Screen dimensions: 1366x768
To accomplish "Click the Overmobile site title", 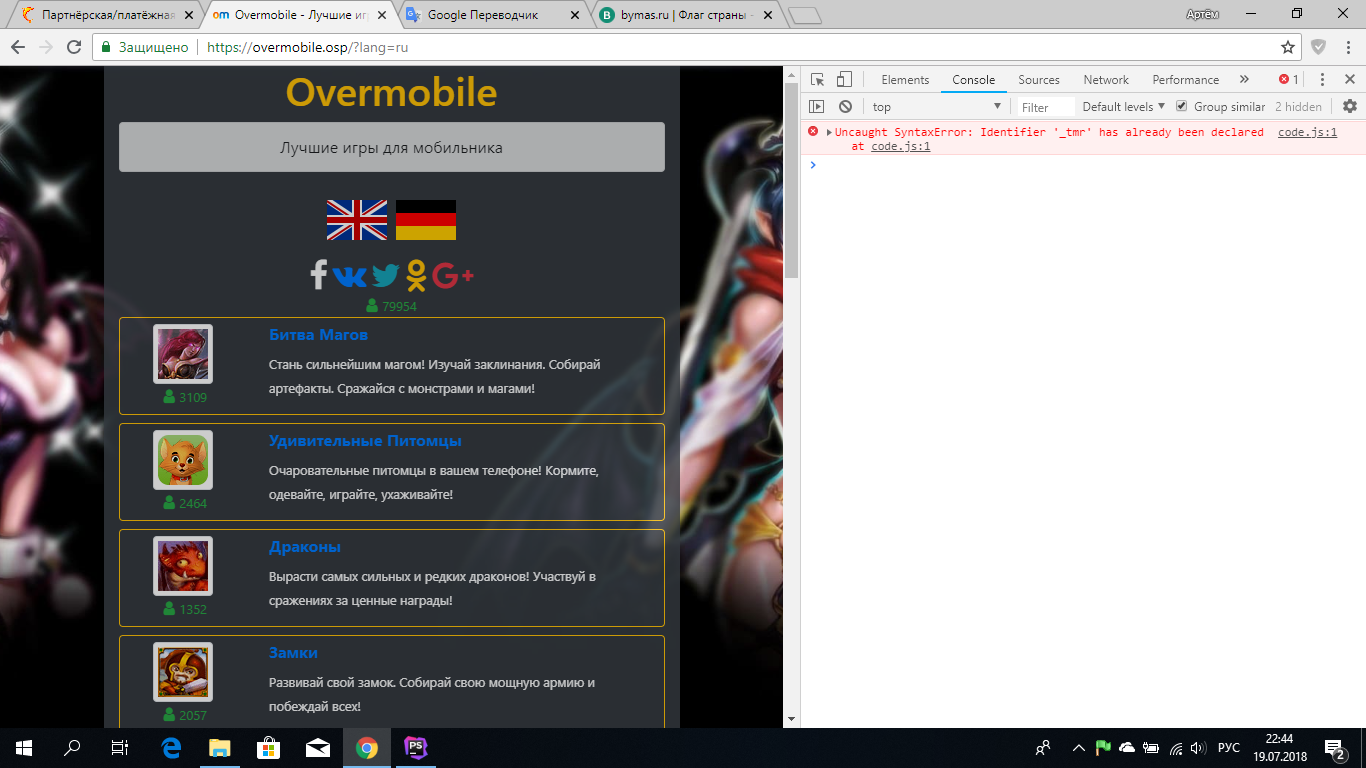I will (392, 93).
